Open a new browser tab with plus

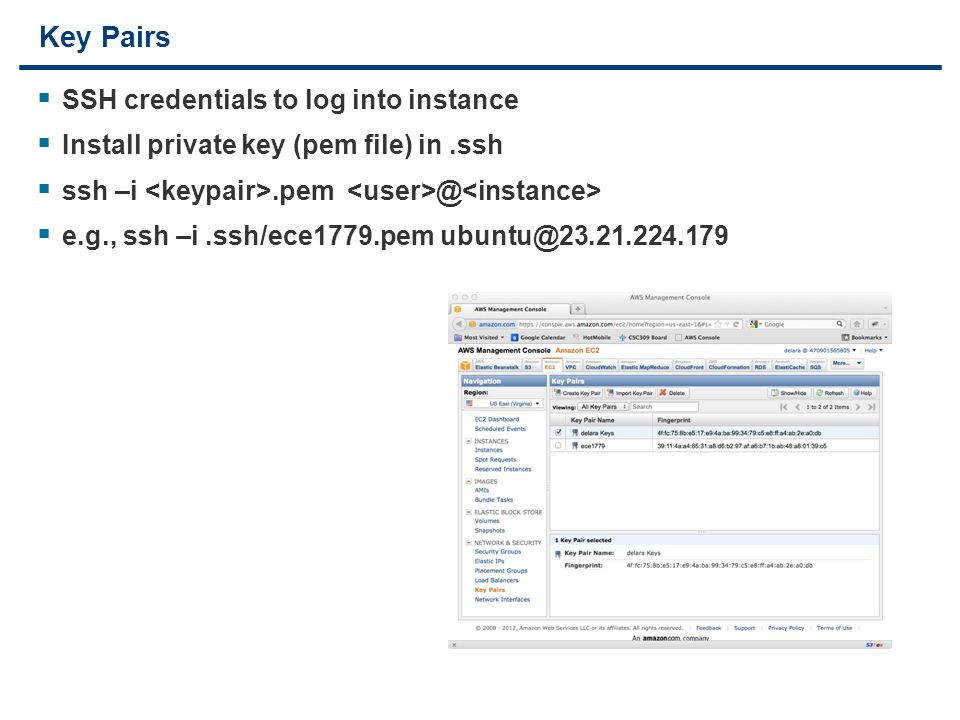(577, 309)
